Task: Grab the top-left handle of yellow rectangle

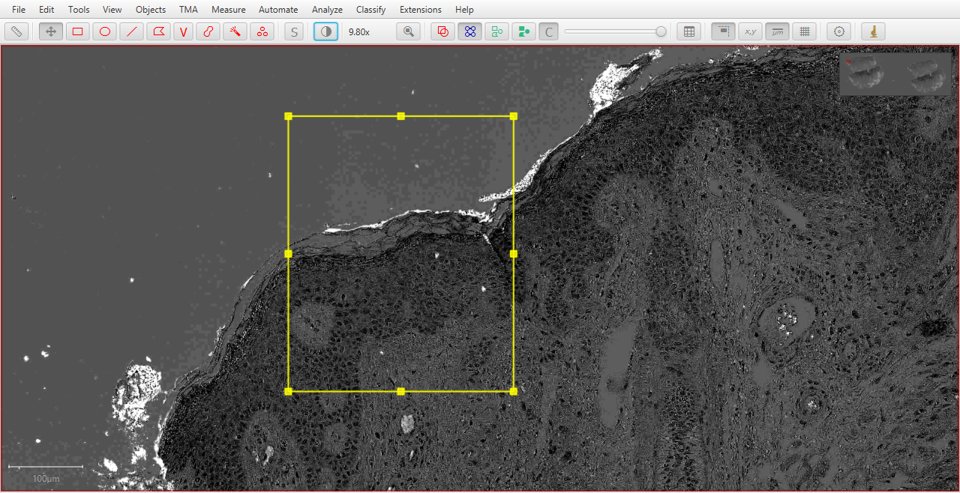Action: point(288,116)
